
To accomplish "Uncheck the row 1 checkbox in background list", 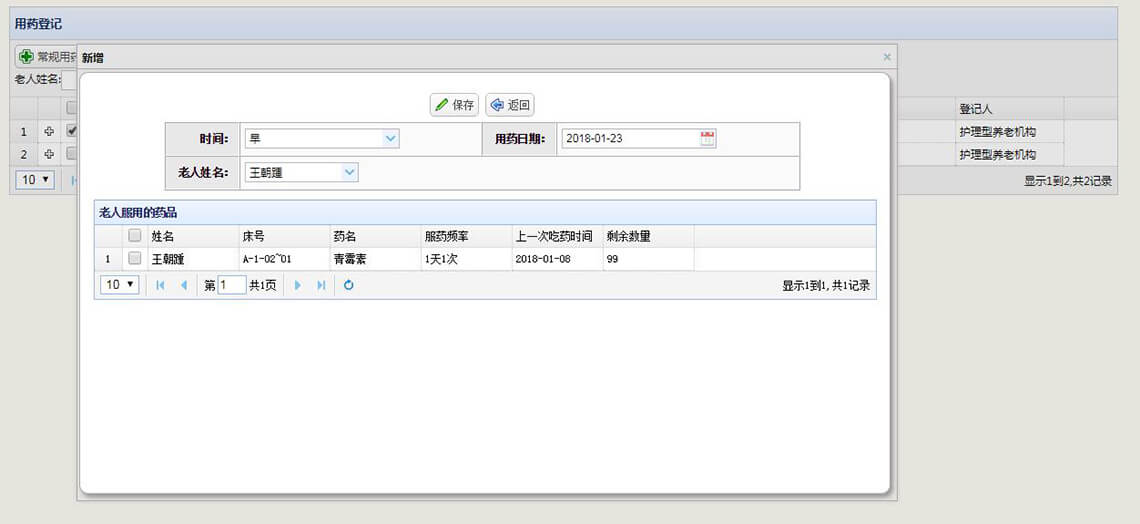I will pos(71,131).
